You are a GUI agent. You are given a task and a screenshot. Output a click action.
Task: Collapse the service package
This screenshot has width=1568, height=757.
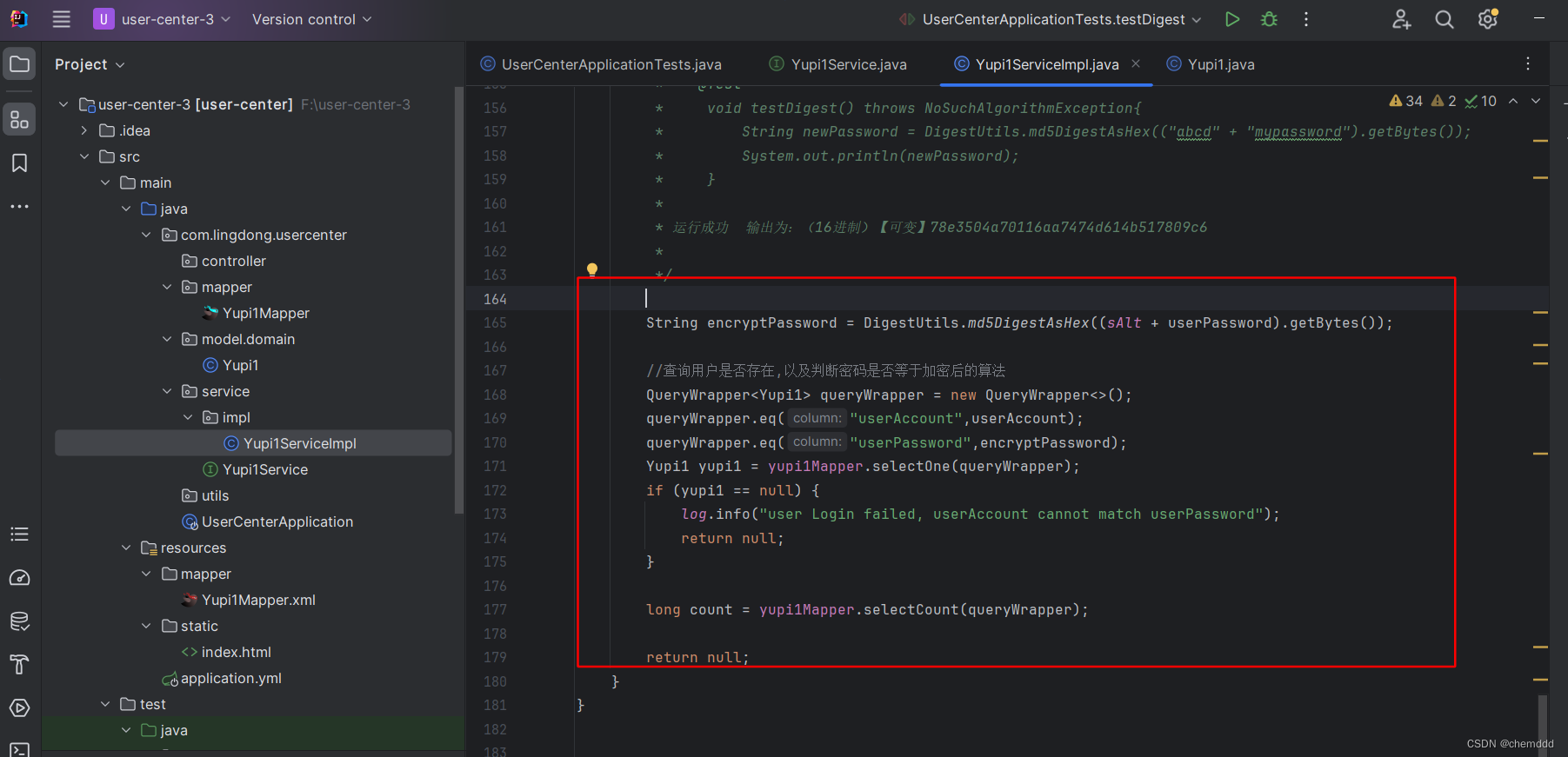tap(167, 391)
